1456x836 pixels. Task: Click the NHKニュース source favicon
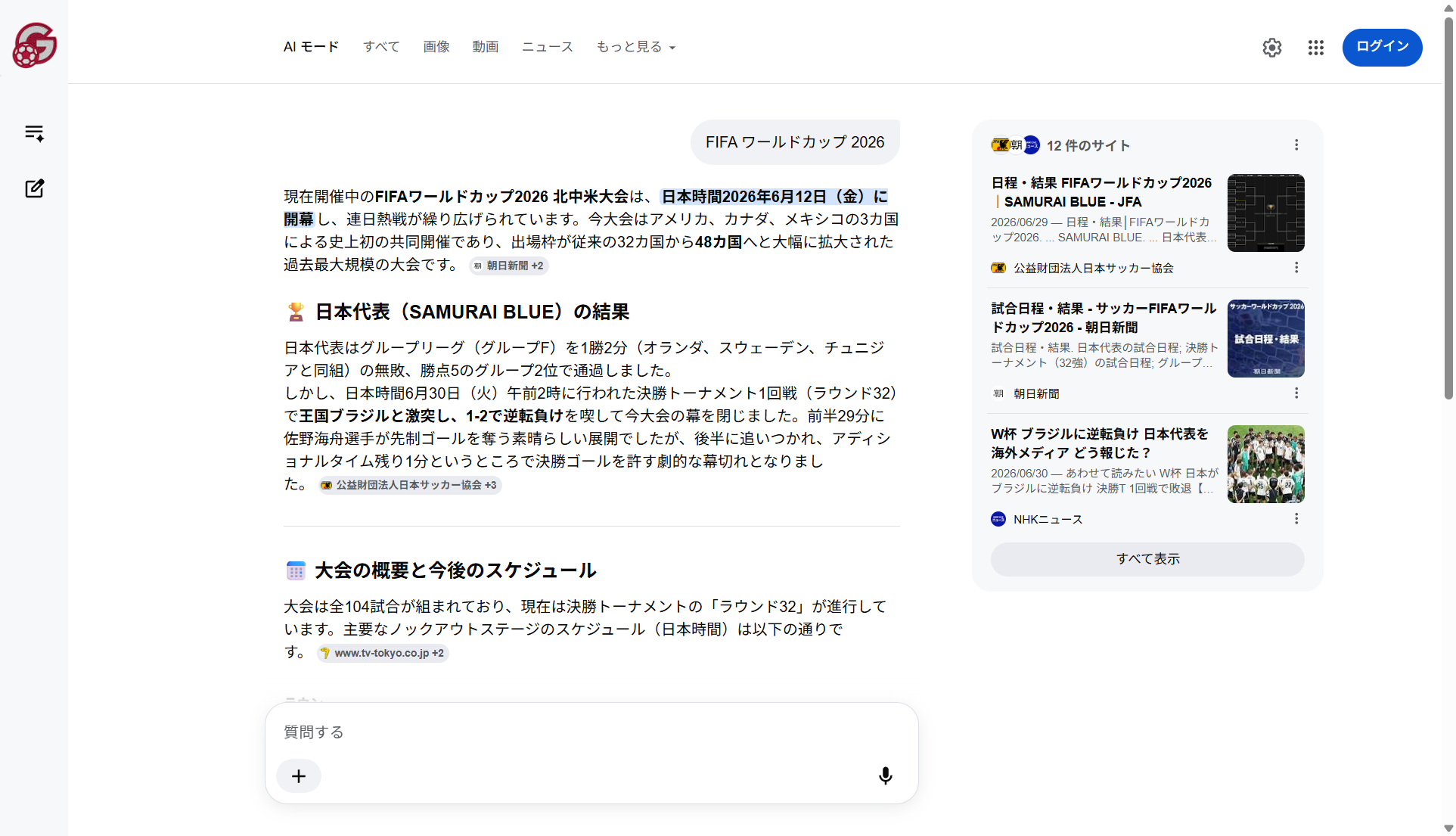[998, 519]
